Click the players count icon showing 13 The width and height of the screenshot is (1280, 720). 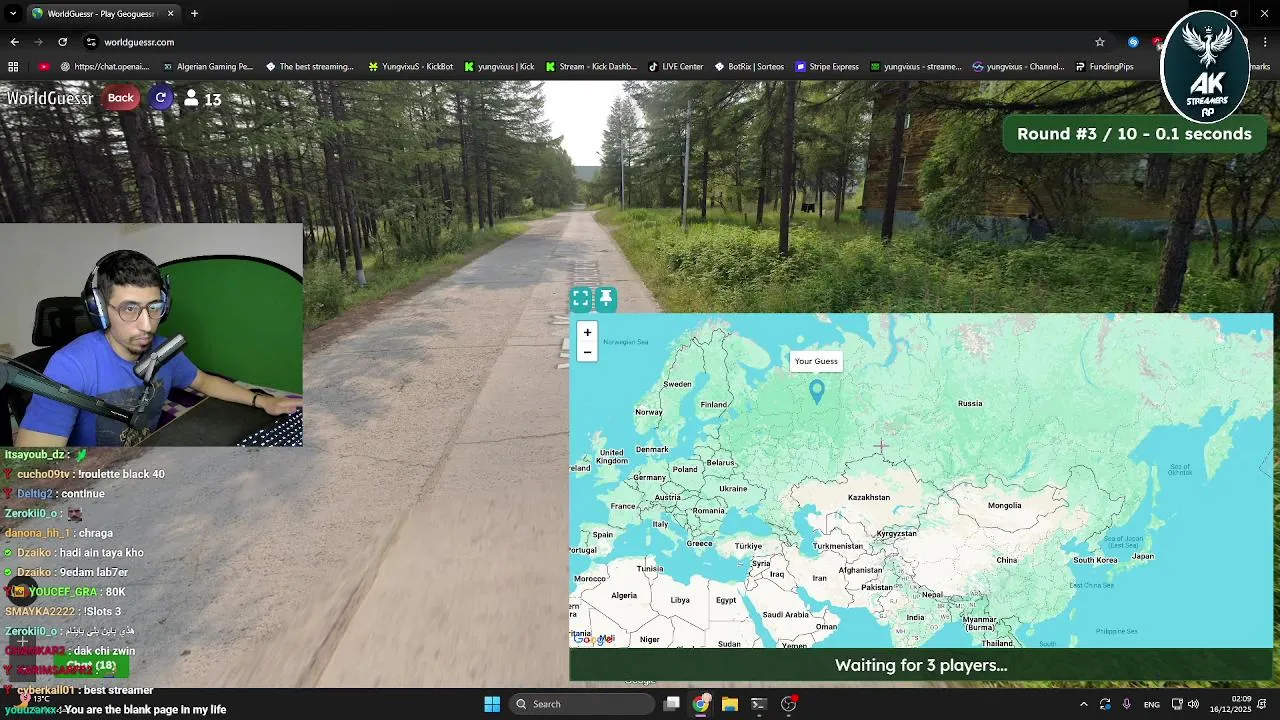click(191, 98)
